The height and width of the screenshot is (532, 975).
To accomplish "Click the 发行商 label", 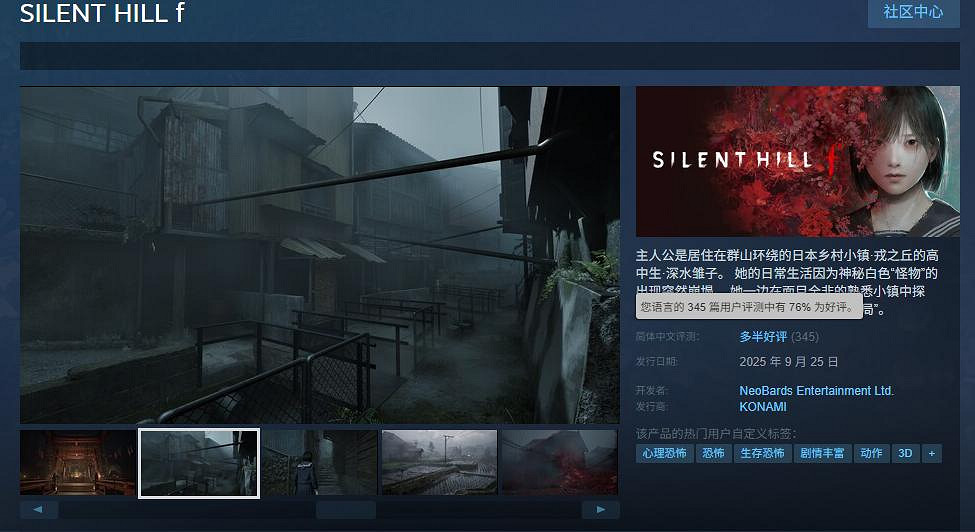I will (652, 406).
